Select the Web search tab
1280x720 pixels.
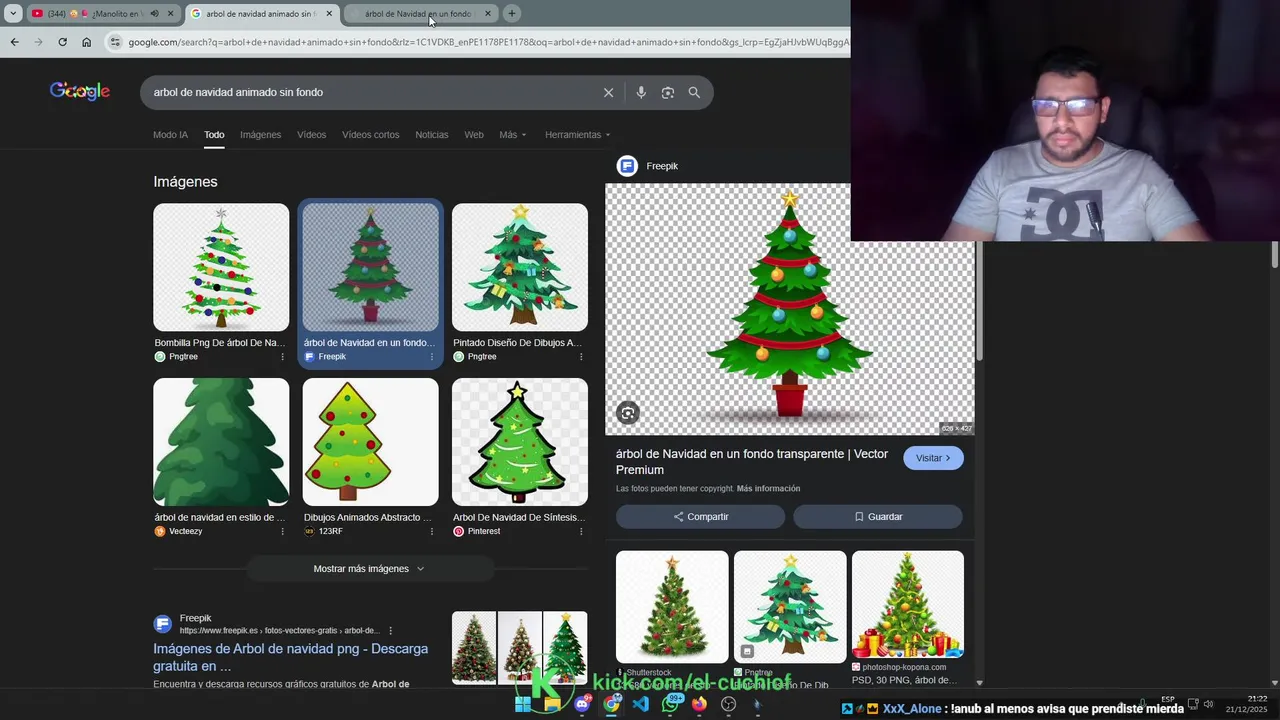474,135
